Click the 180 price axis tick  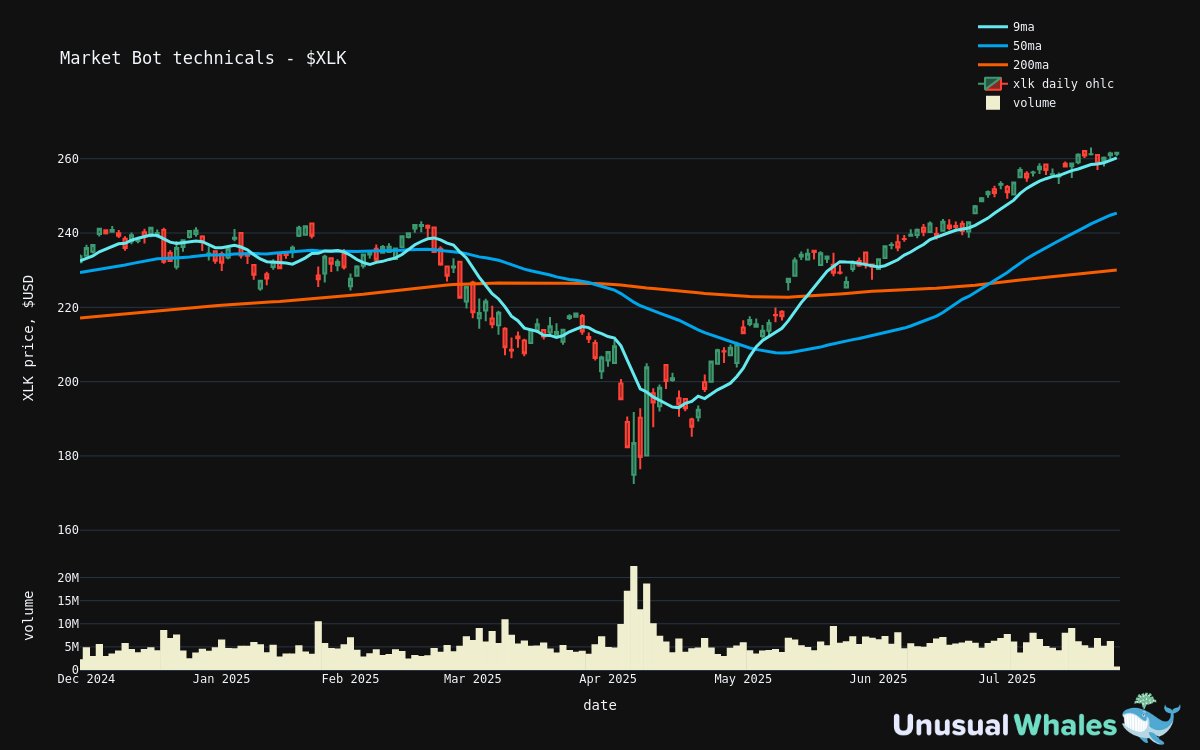coord(67,456)
